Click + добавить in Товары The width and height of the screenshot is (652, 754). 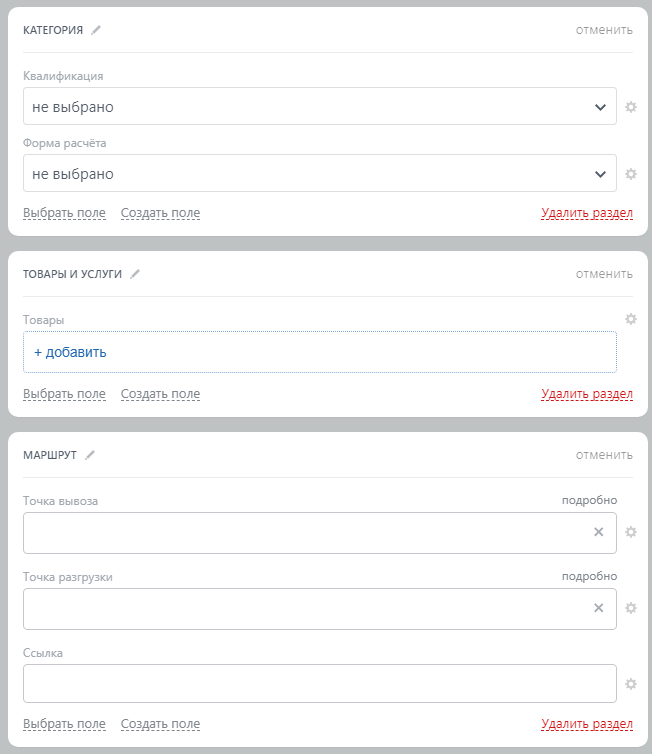(x=70, y=352)
